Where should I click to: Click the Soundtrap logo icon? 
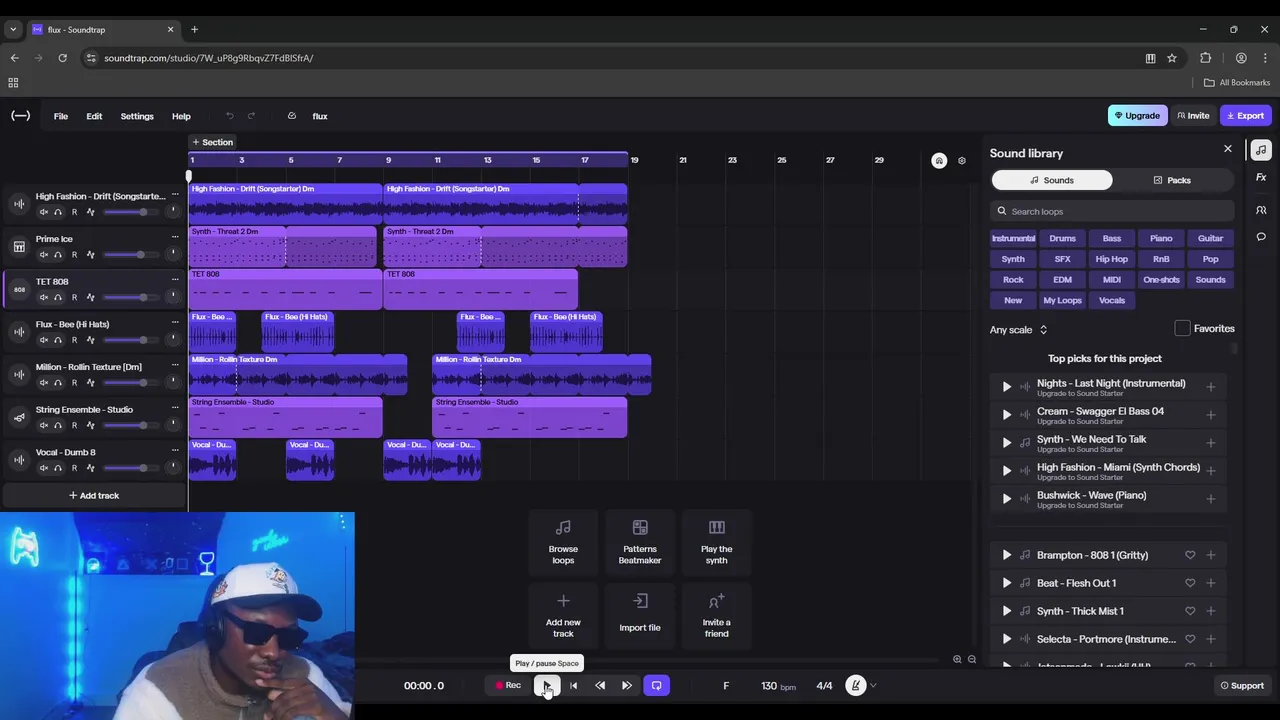pyautogui.click(x=20, y=116)
